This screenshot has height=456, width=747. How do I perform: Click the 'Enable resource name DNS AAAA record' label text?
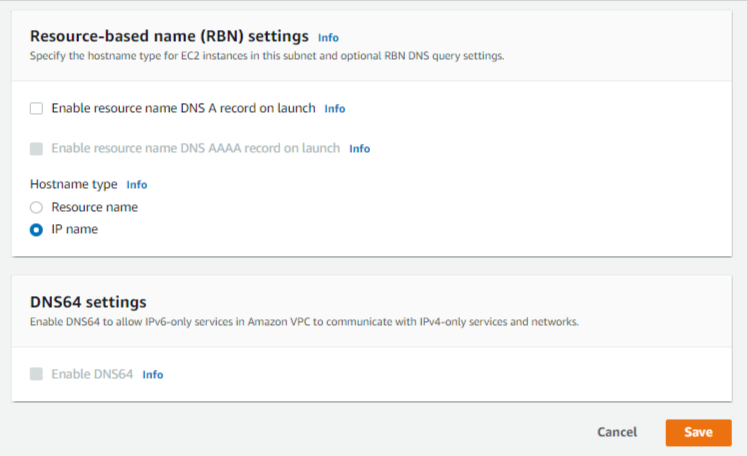click(195, 148)
